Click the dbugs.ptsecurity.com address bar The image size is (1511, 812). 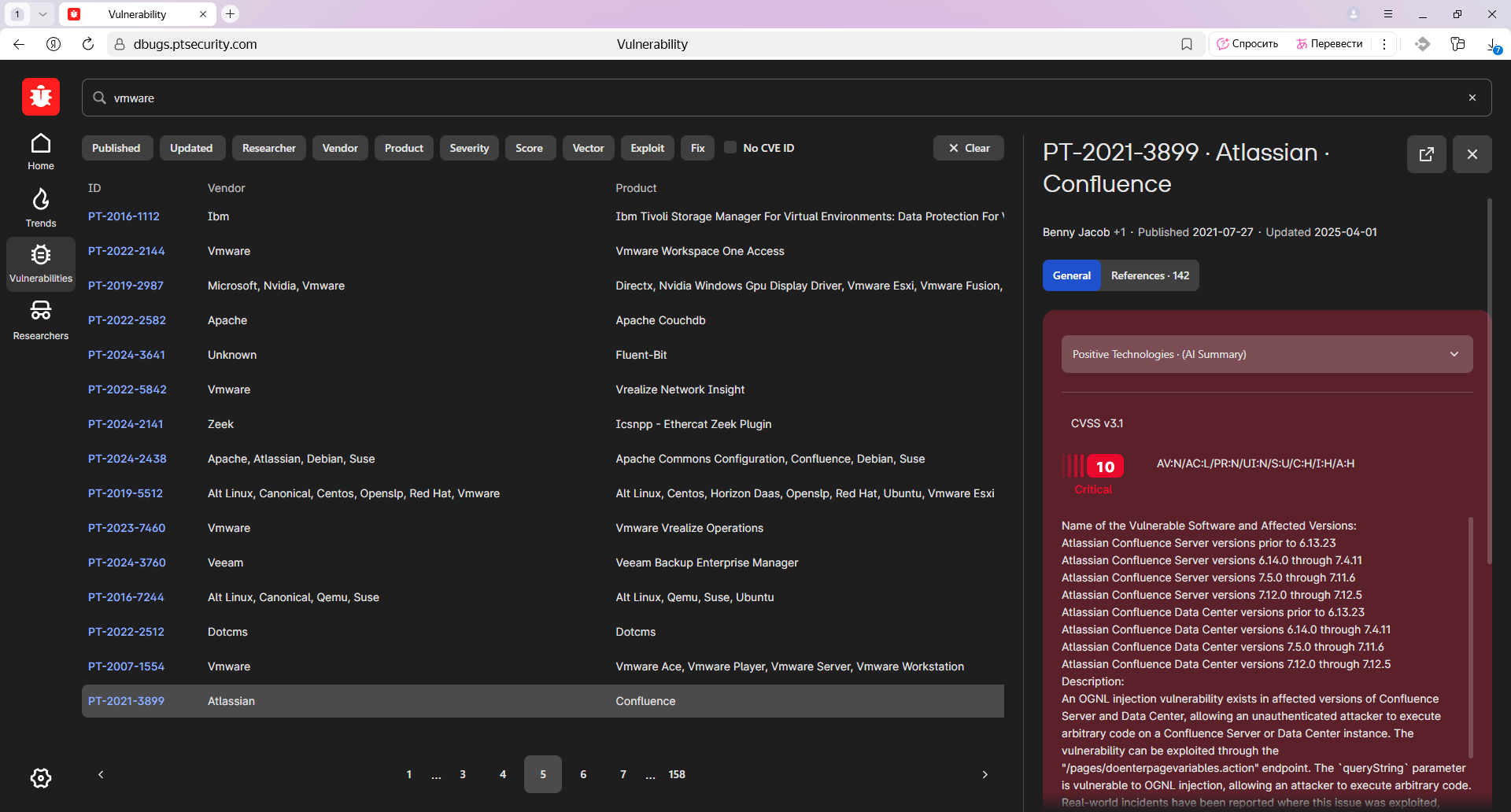tap(195, 44)
